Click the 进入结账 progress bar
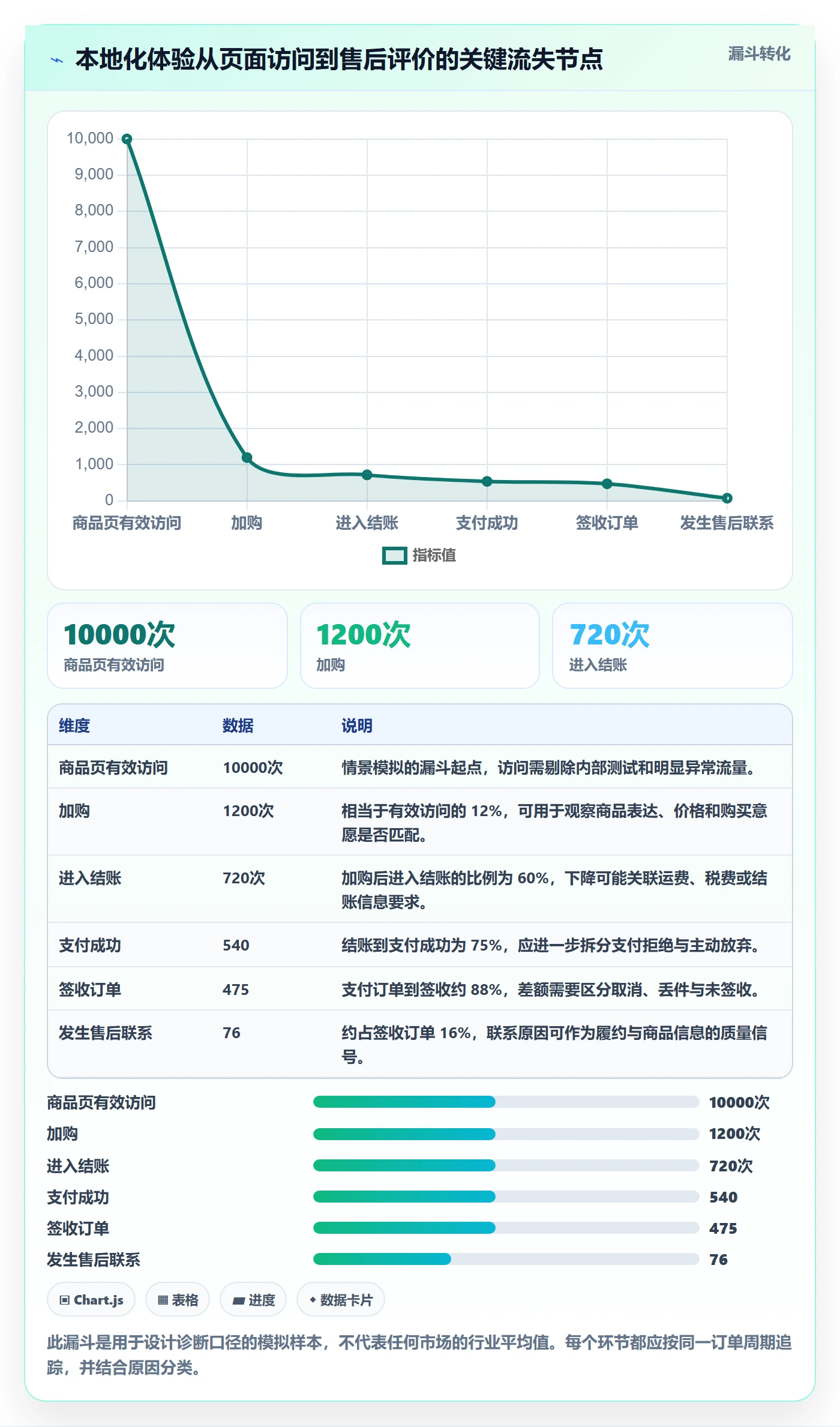 (506, 1165)
